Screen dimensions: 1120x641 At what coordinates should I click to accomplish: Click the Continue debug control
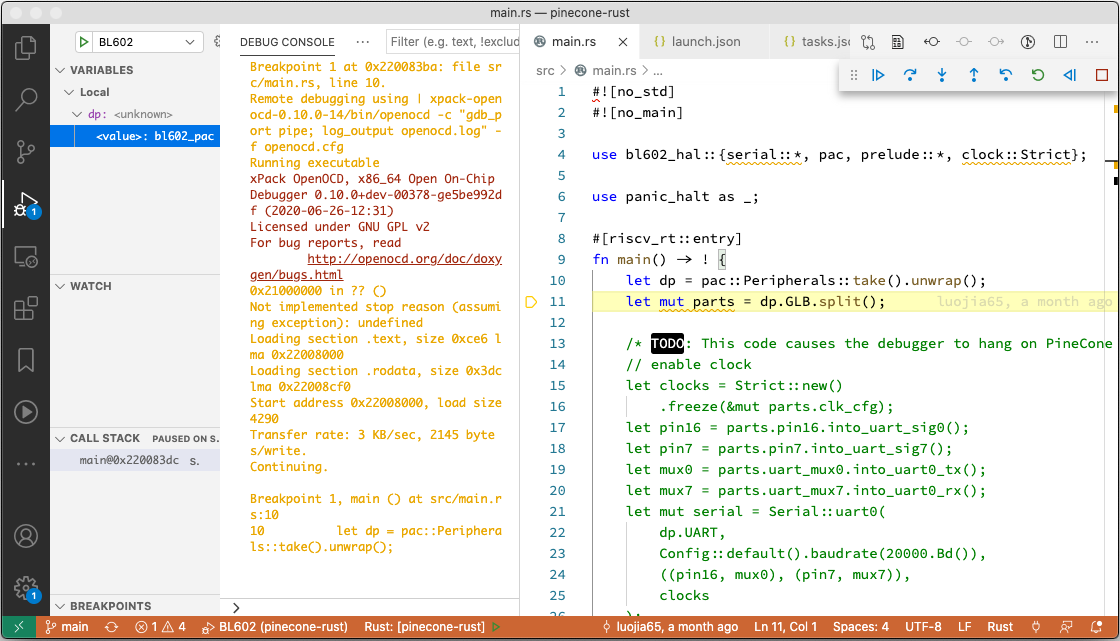point(878,75)
